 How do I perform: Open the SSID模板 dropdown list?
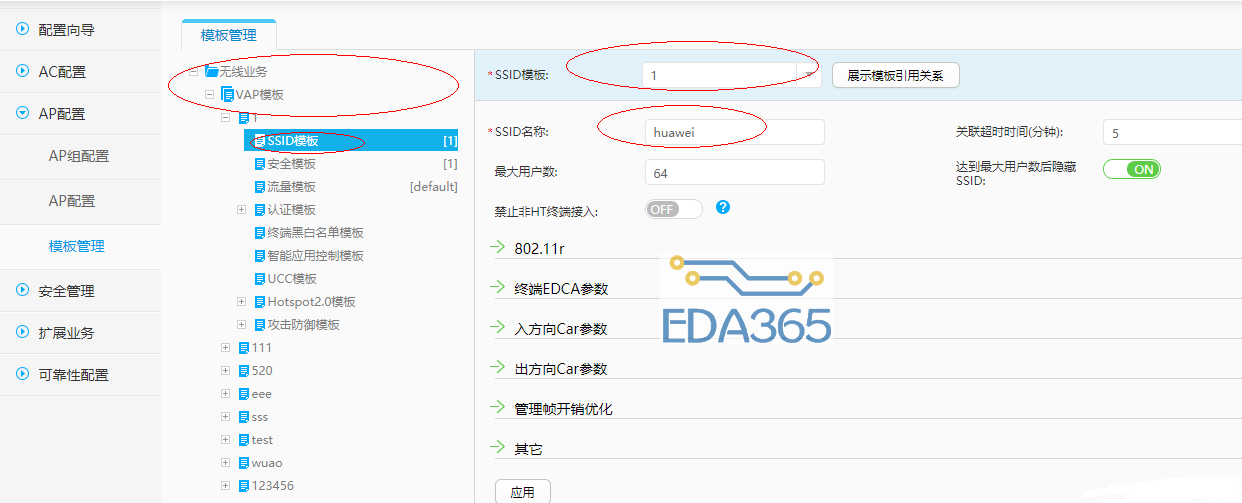click(810, 75)
